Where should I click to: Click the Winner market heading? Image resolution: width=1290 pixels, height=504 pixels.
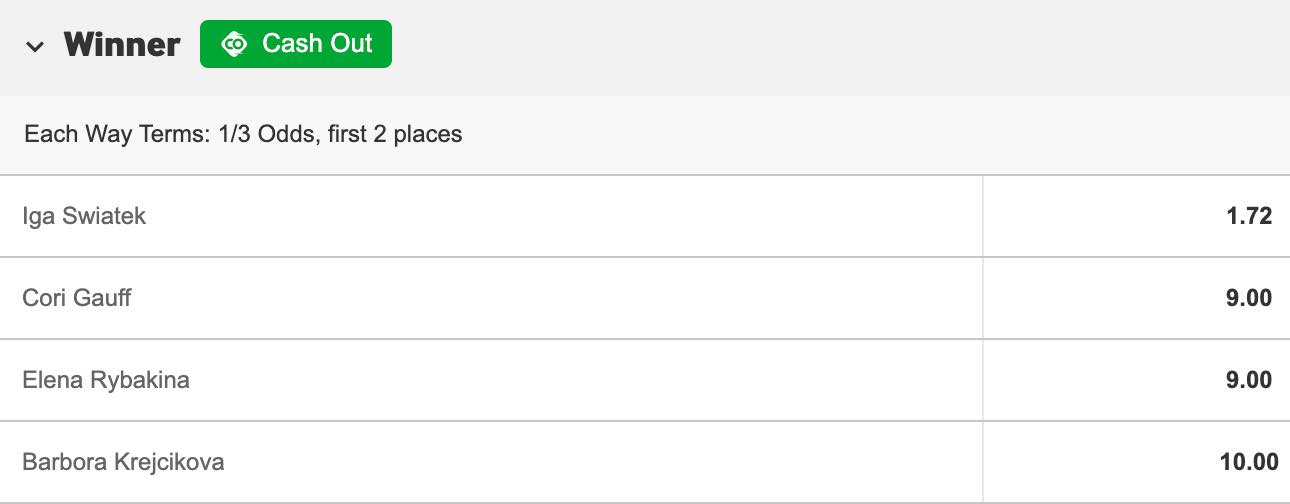point(122,45)
